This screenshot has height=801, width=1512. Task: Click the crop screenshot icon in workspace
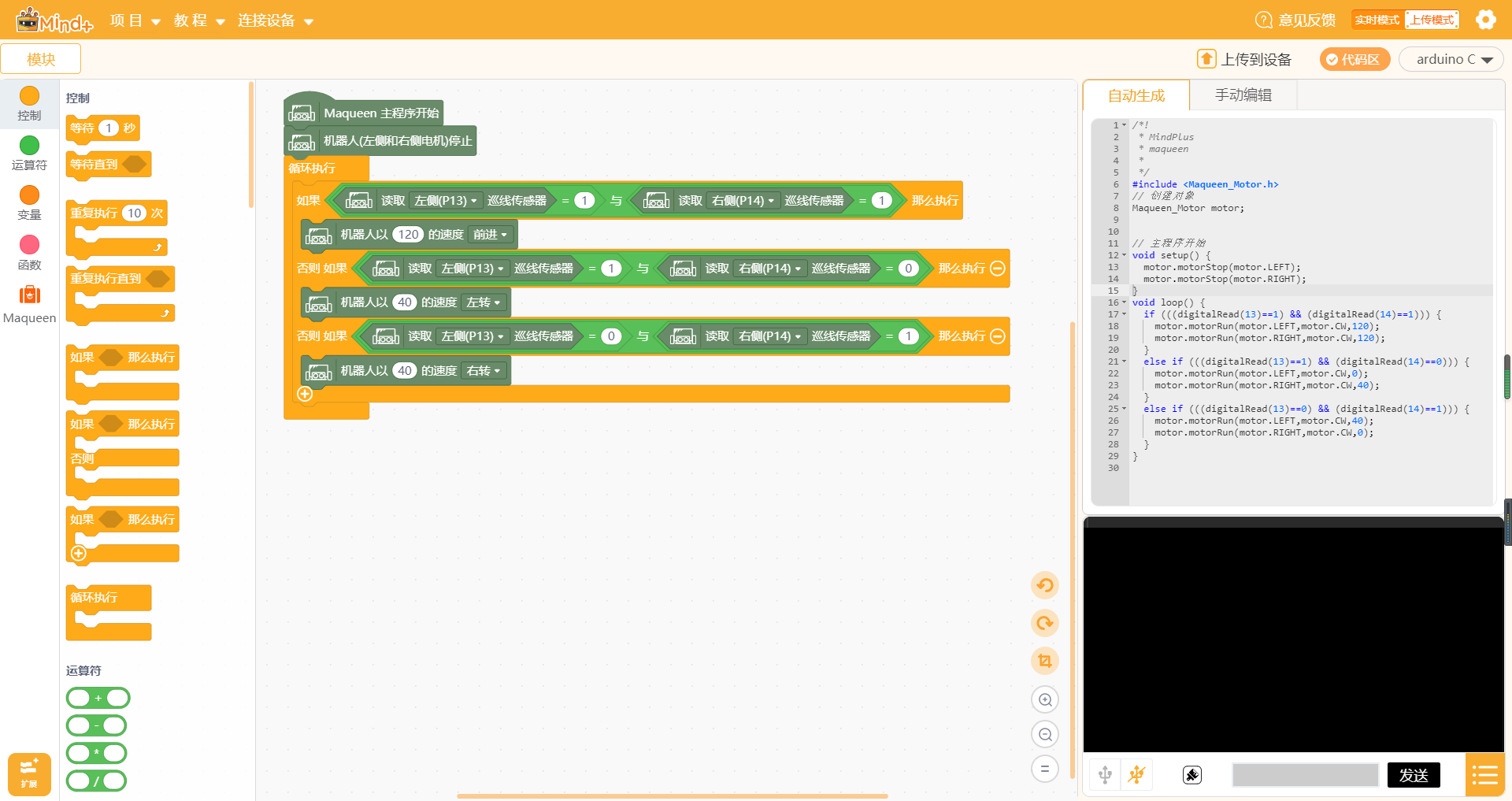pos(1045,661)
